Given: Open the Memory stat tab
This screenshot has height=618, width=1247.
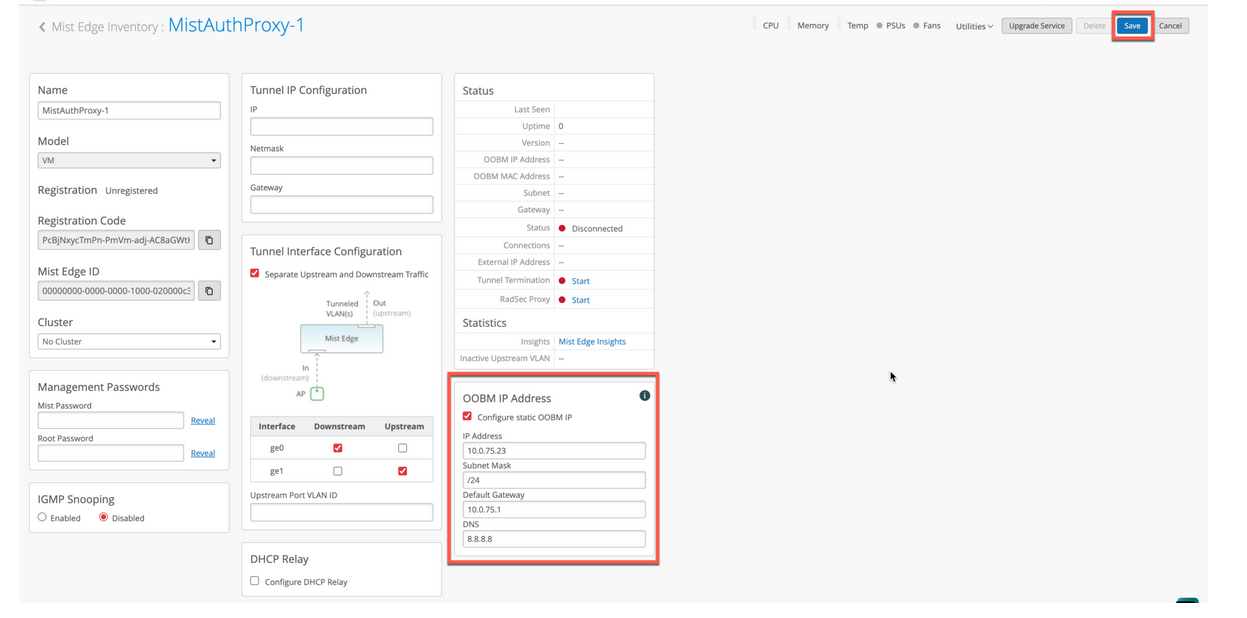Looking at the screenshot, I should click(813, 26).
